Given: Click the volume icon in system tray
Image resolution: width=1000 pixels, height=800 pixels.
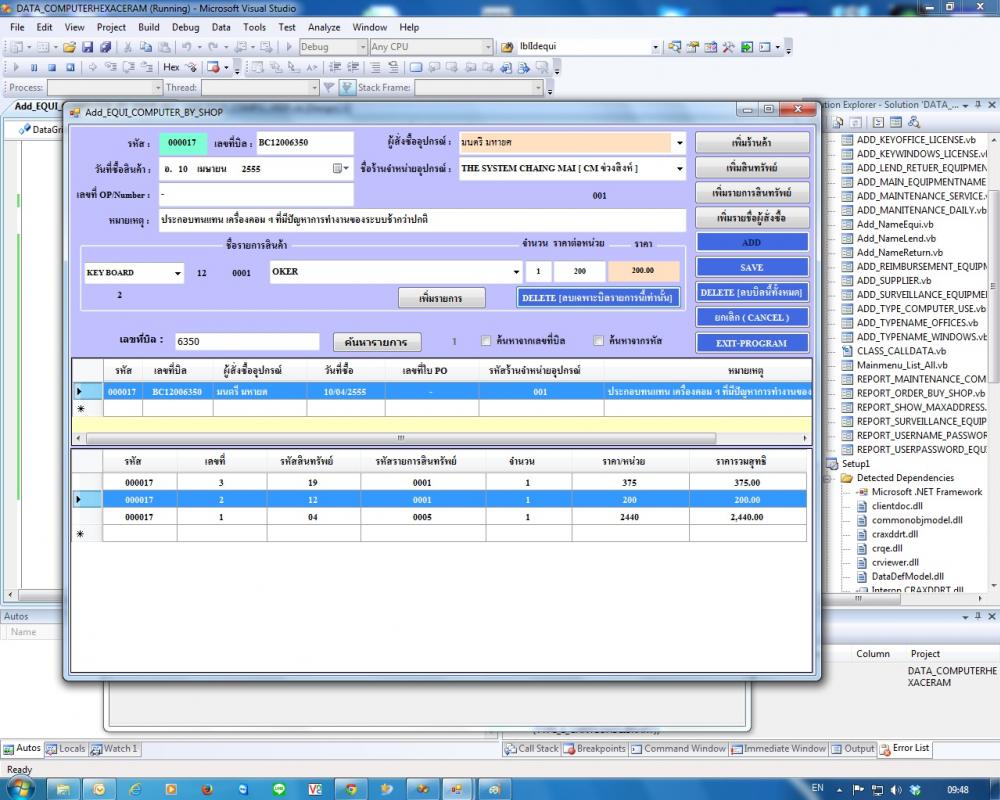Looking at the screenshot, I should pos(896,790).
